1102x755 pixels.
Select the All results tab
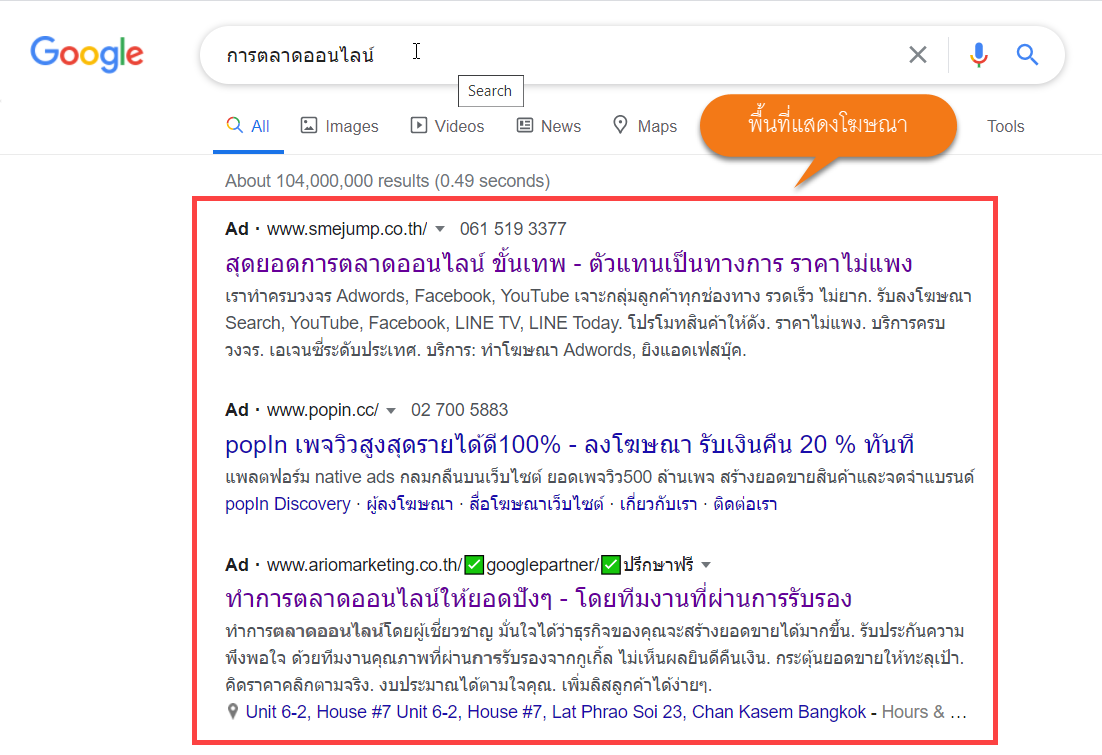coord(248,126)
